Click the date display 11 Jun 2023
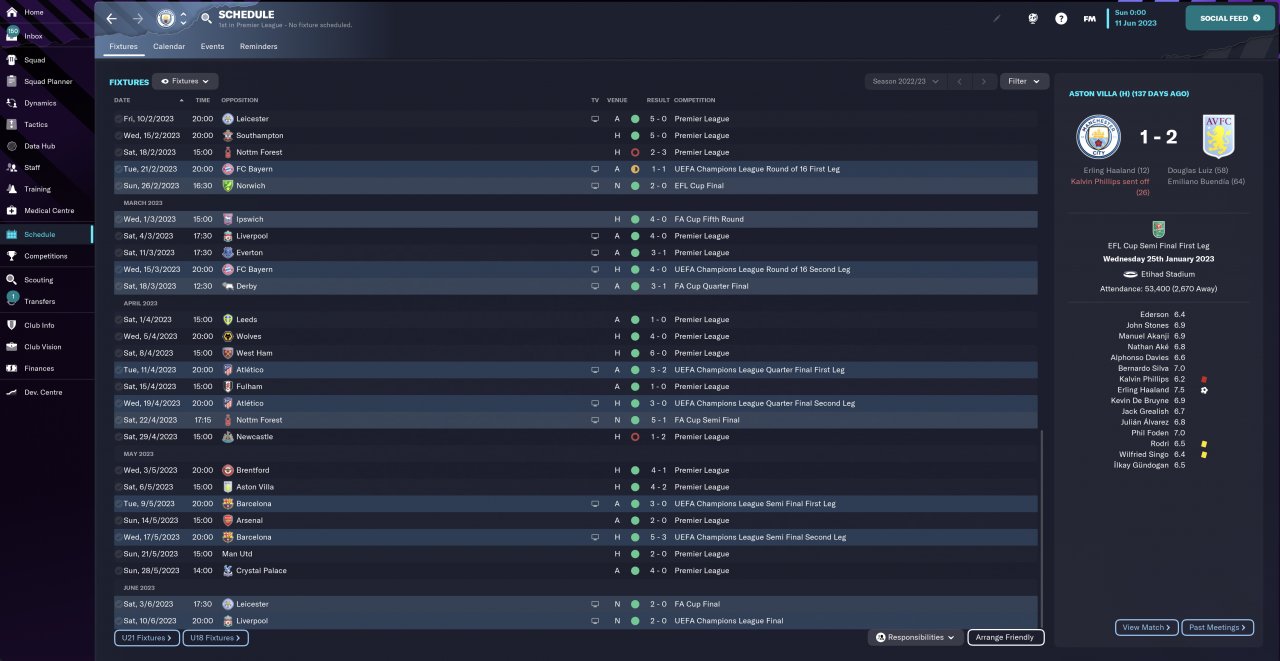 [1135, 22]
